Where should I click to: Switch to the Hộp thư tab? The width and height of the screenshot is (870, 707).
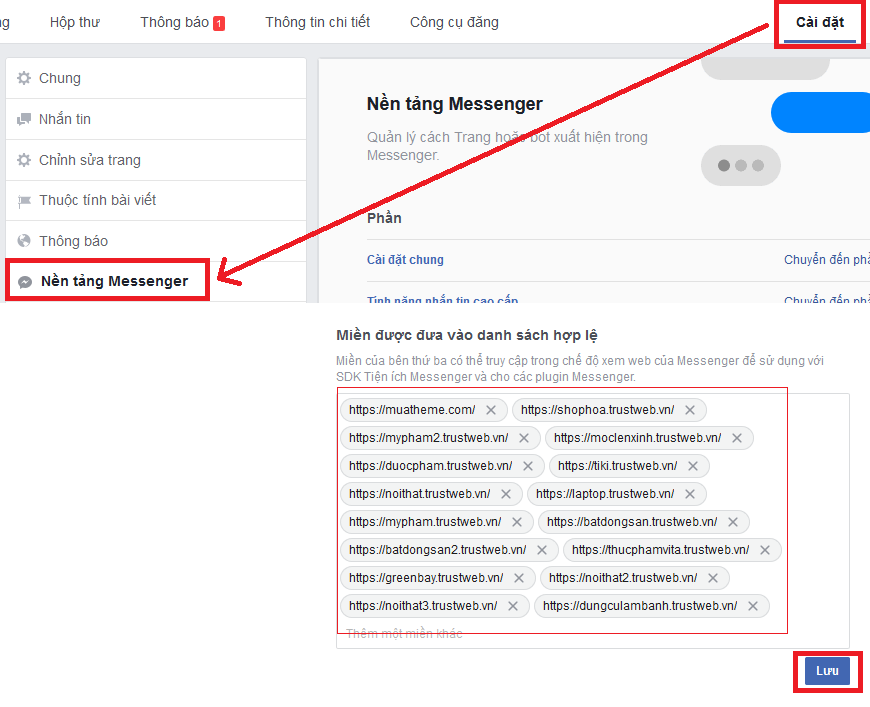tap(75, 21)
